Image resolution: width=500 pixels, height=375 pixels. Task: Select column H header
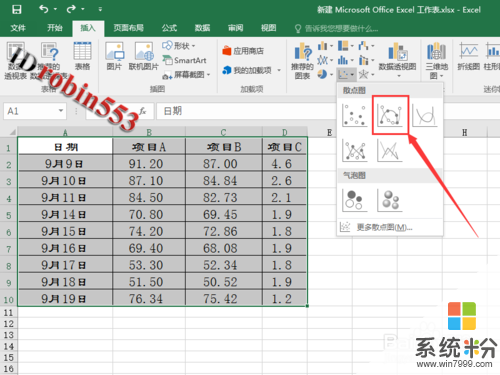465,132
